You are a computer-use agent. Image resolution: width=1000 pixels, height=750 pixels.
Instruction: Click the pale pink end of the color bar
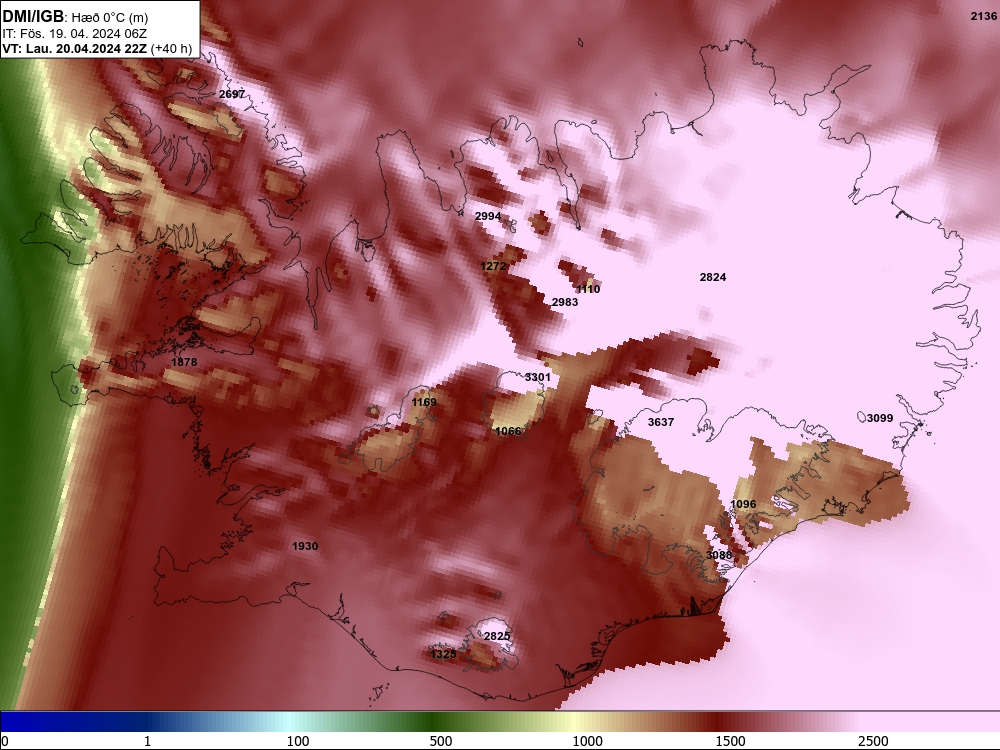931,721
